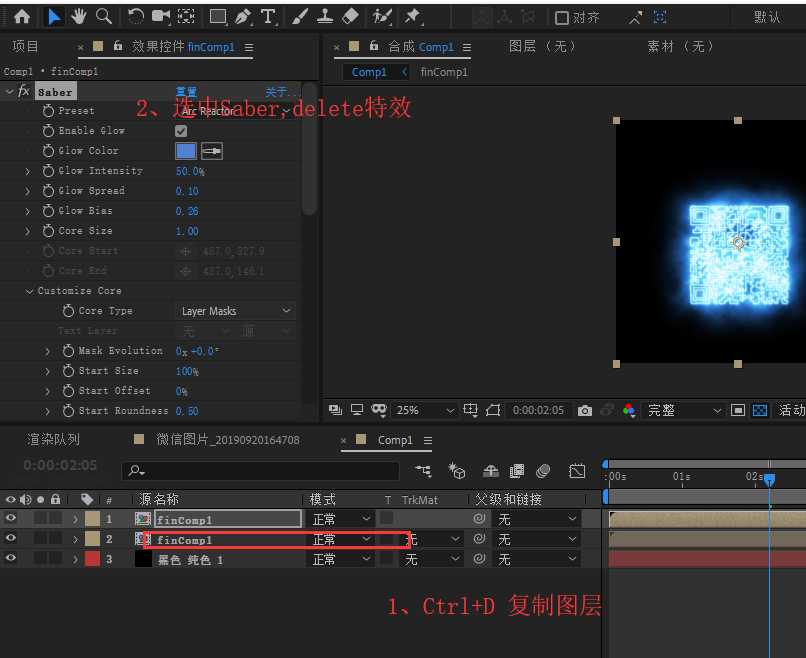Open the Preset Arc Reactor dropdown
806x658 pixels.
[234, 111]
